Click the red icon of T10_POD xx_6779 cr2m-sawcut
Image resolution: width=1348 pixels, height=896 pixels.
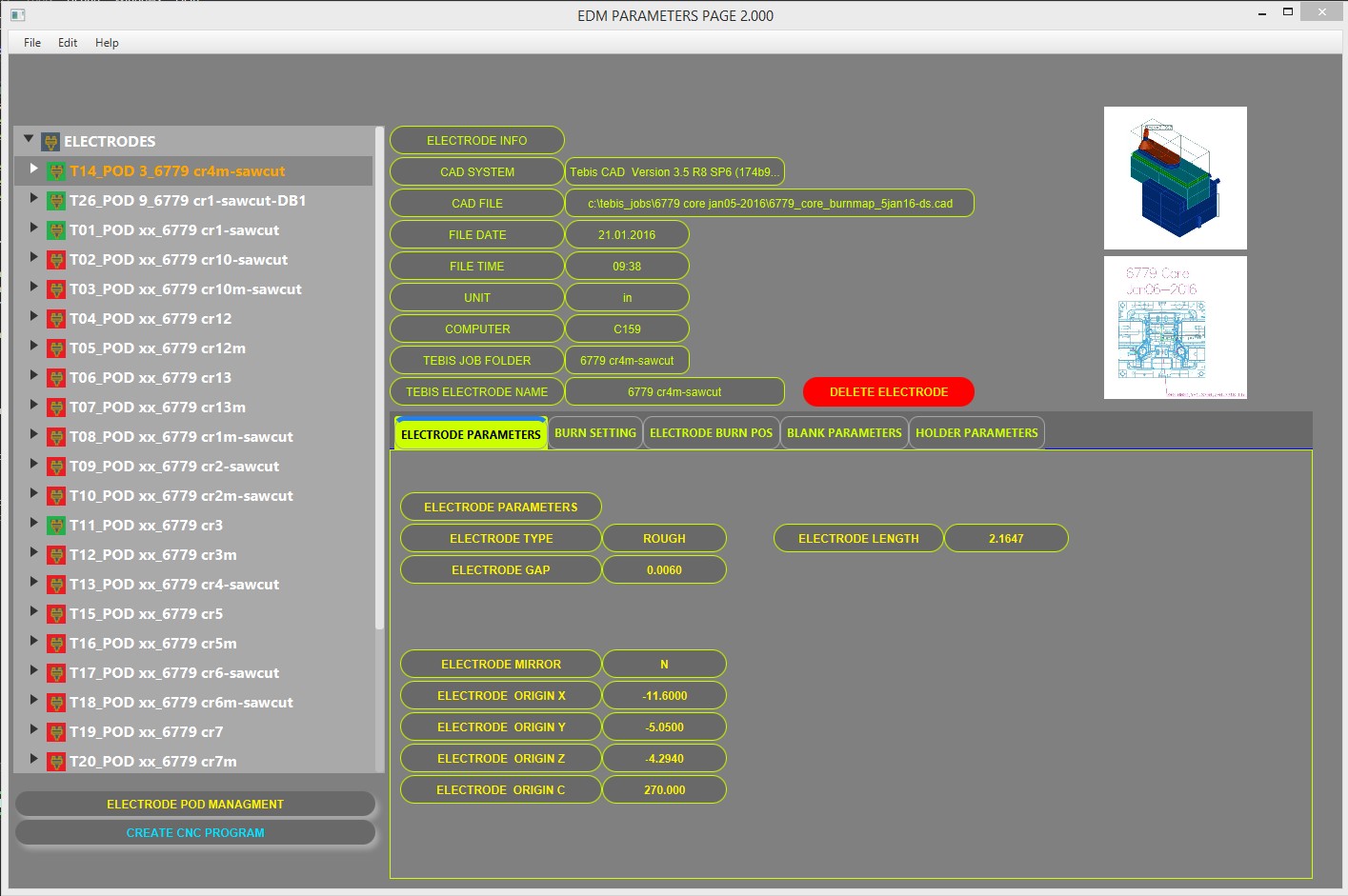click(56, 496)
